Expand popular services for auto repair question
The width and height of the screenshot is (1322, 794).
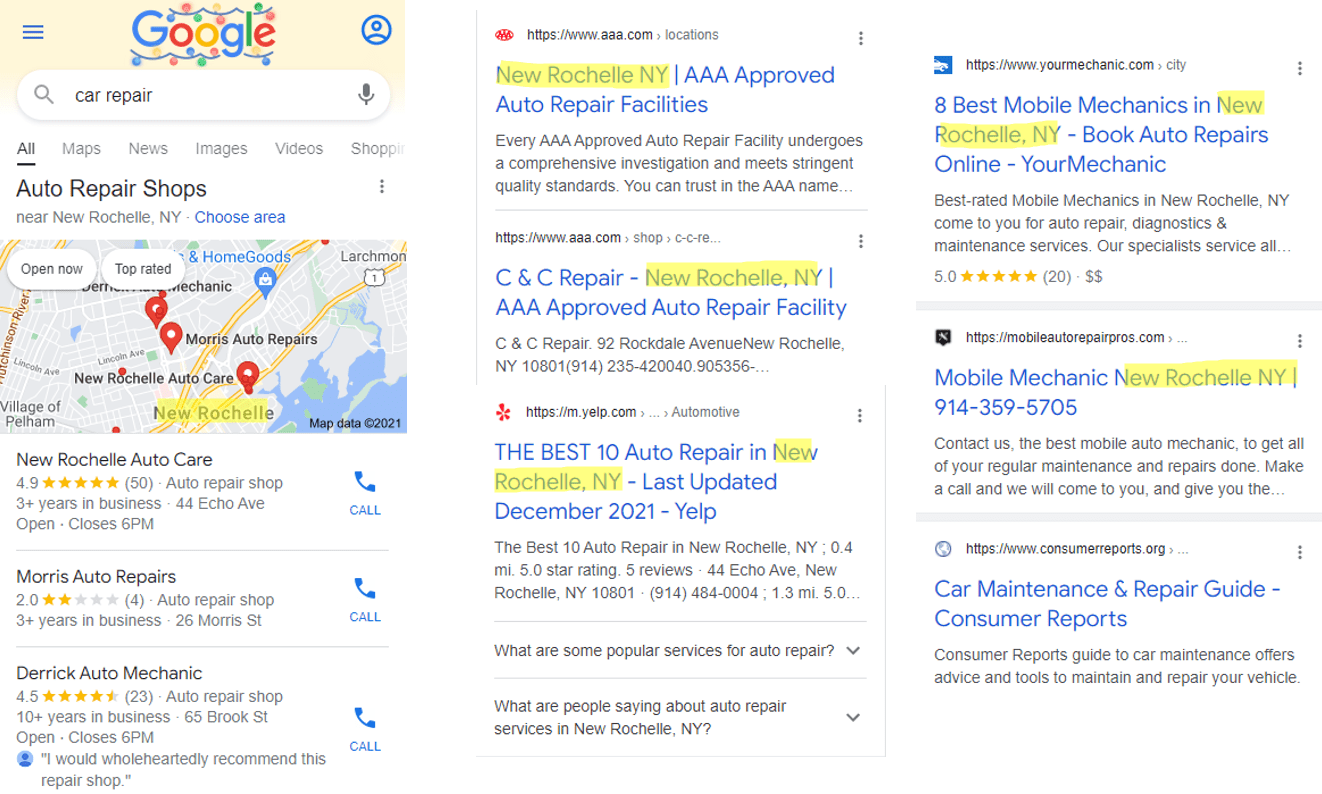pos(678,650)
